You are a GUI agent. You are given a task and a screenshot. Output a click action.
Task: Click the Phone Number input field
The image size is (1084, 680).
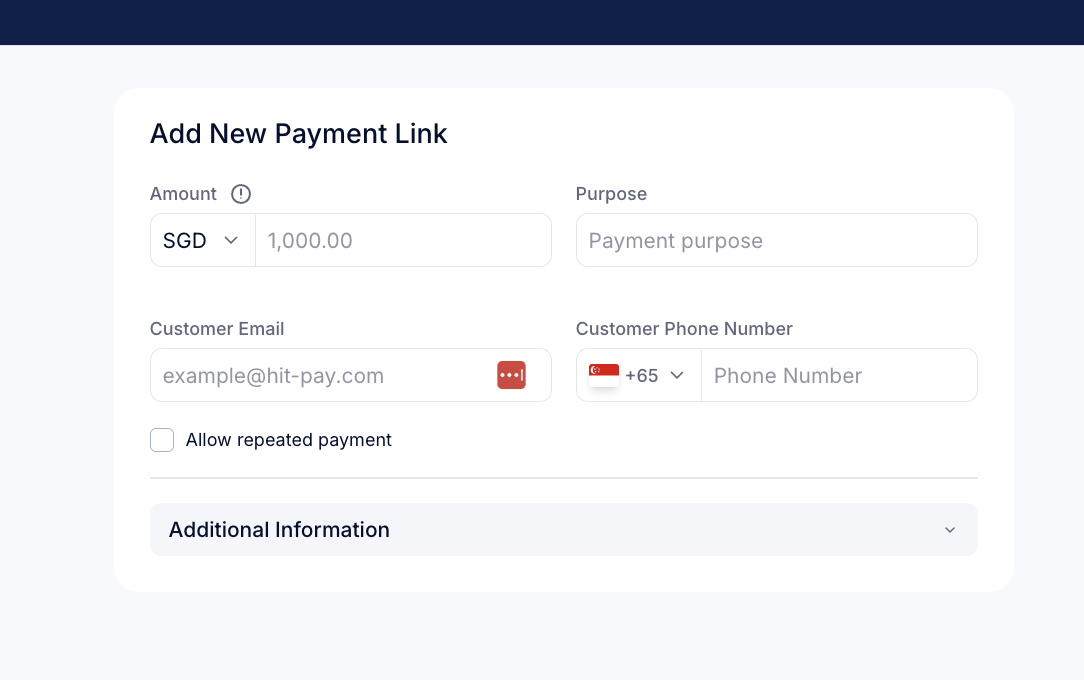[x=839, y=375]
